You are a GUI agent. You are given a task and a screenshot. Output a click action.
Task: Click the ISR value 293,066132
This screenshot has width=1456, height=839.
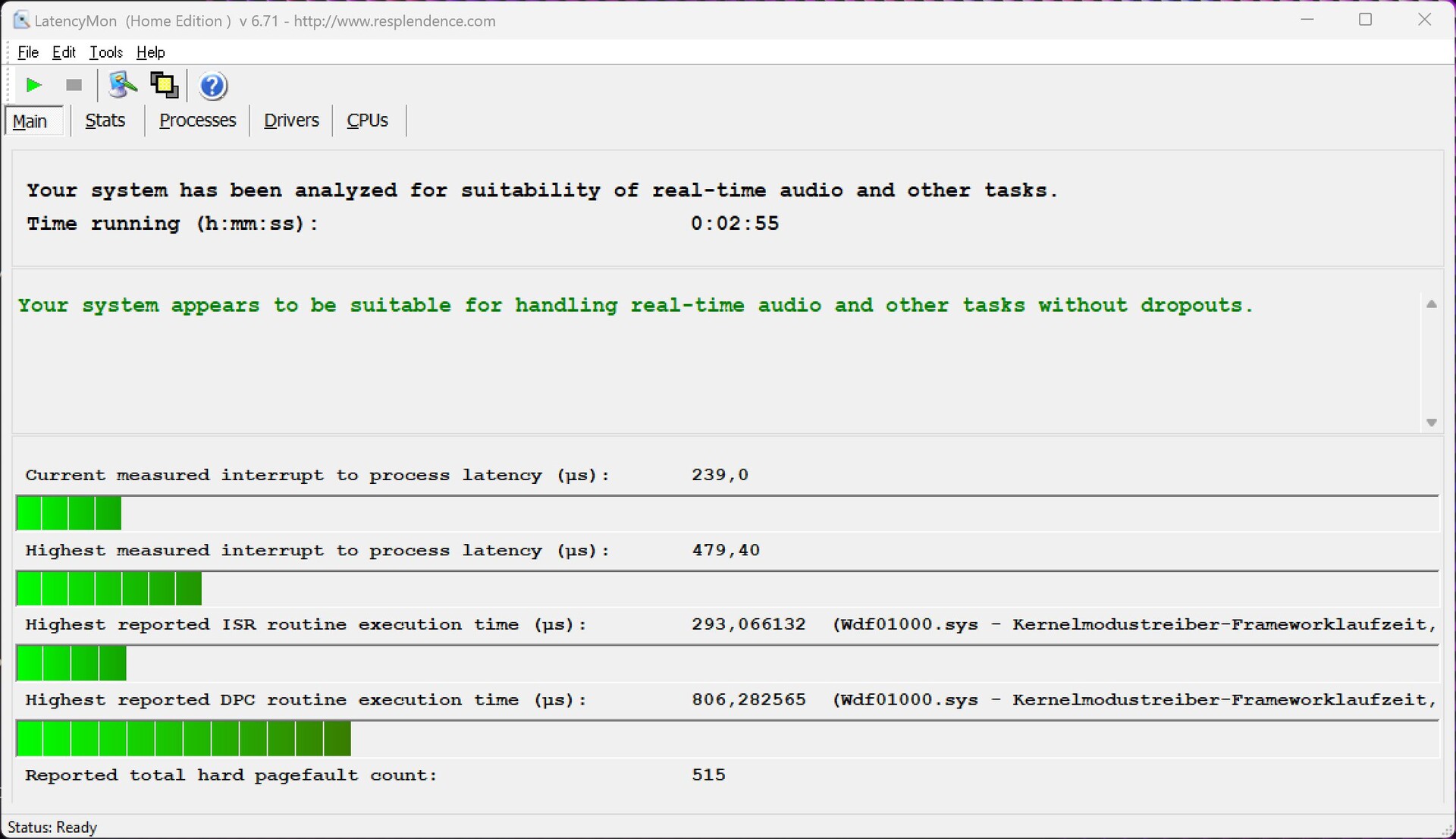pos(748,624)
